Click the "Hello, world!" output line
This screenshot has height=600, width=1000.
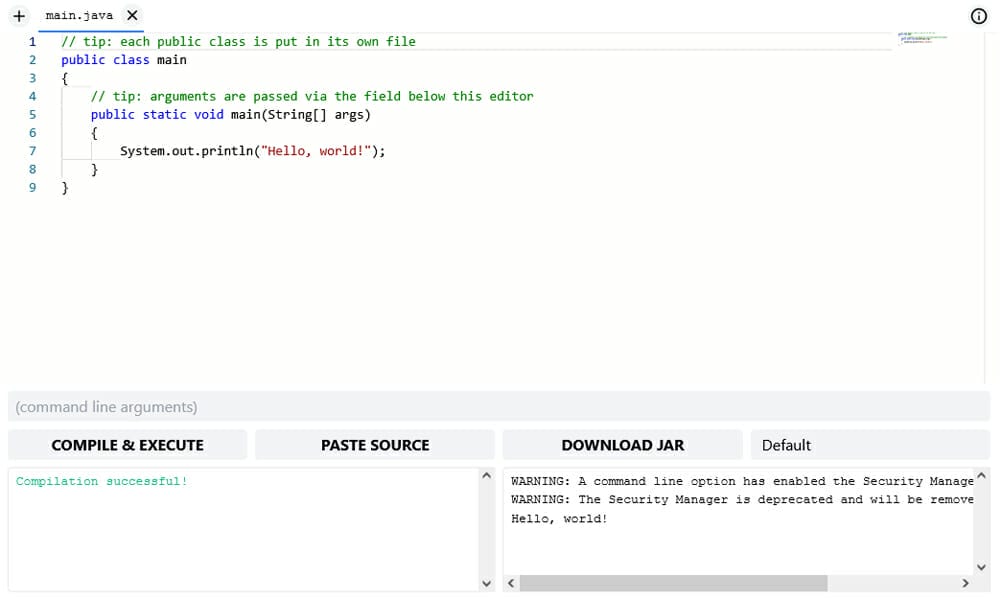(x=559, y=519)
